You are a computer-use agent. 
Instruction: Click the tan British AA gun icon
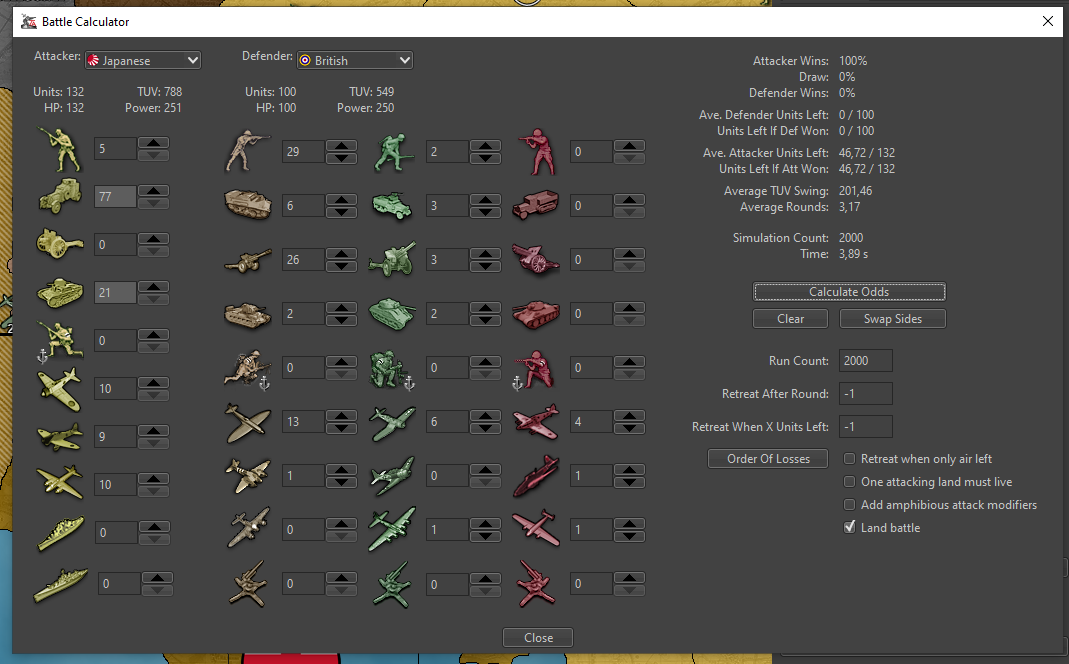pyautogui.click(x=248, y=584)
